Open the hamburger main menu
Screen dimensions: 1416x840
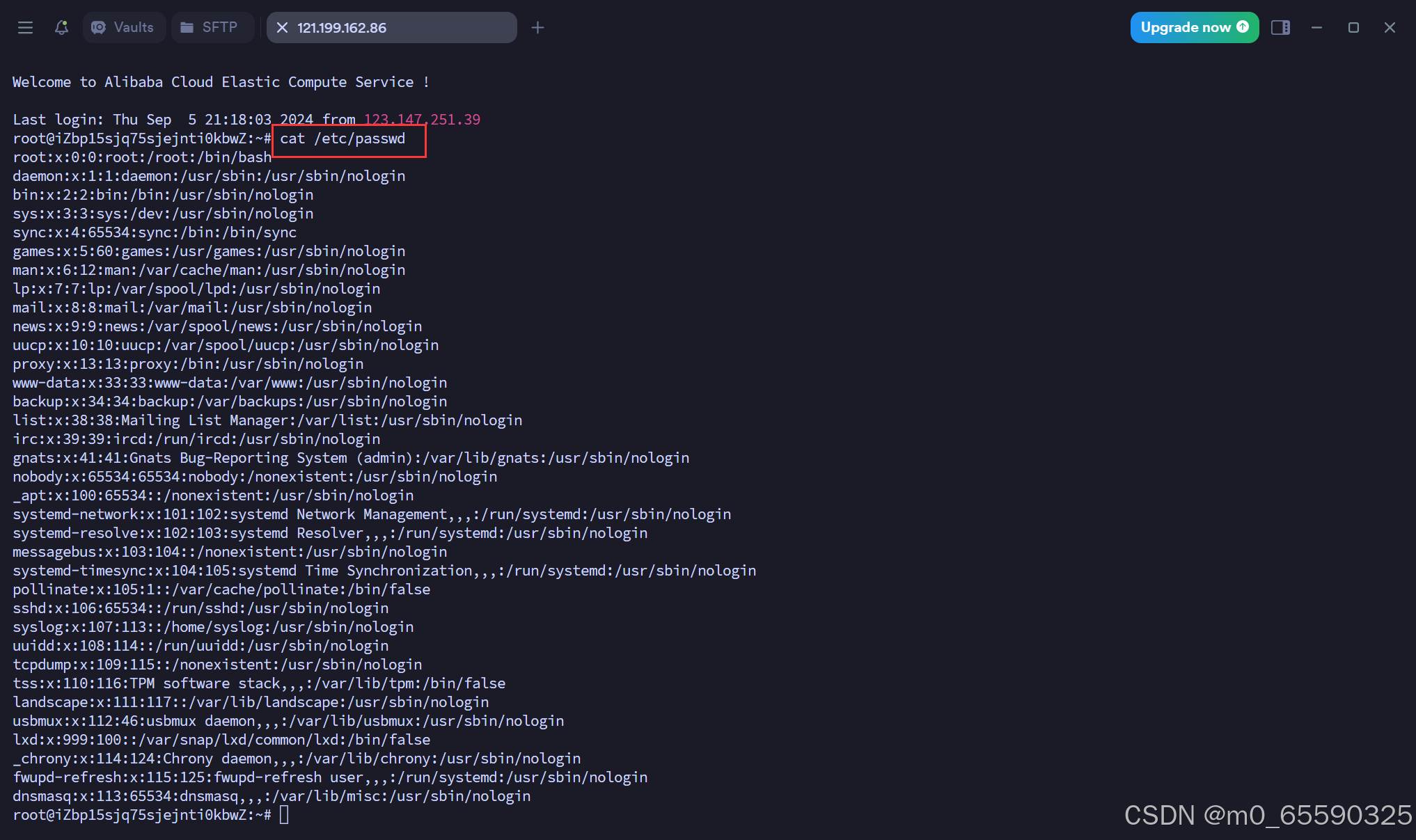[25, 28]
